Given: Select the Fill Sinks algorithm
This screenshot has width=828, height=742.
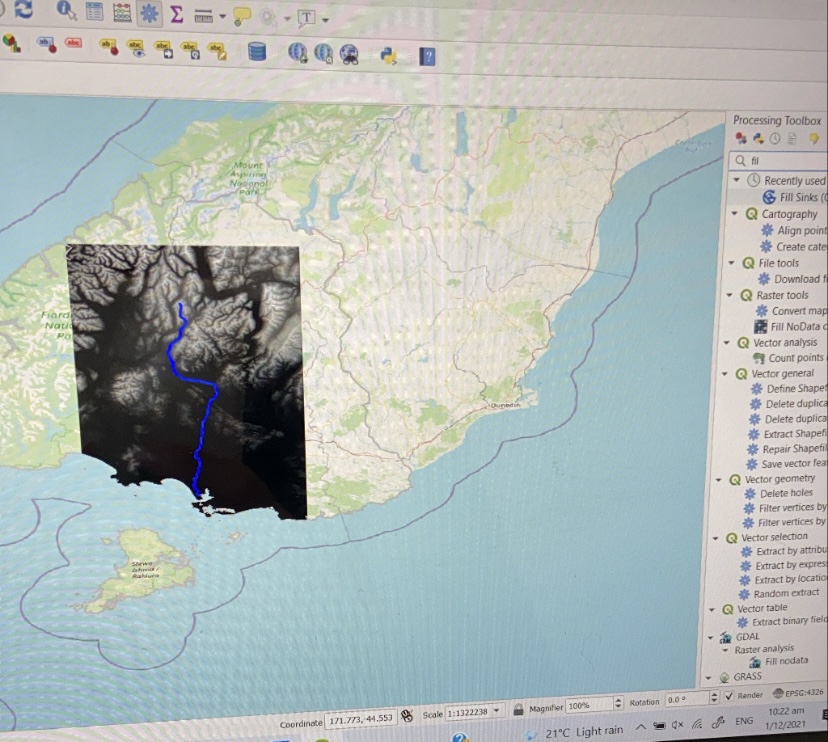Looking at the screenshot, I should 797,197.
